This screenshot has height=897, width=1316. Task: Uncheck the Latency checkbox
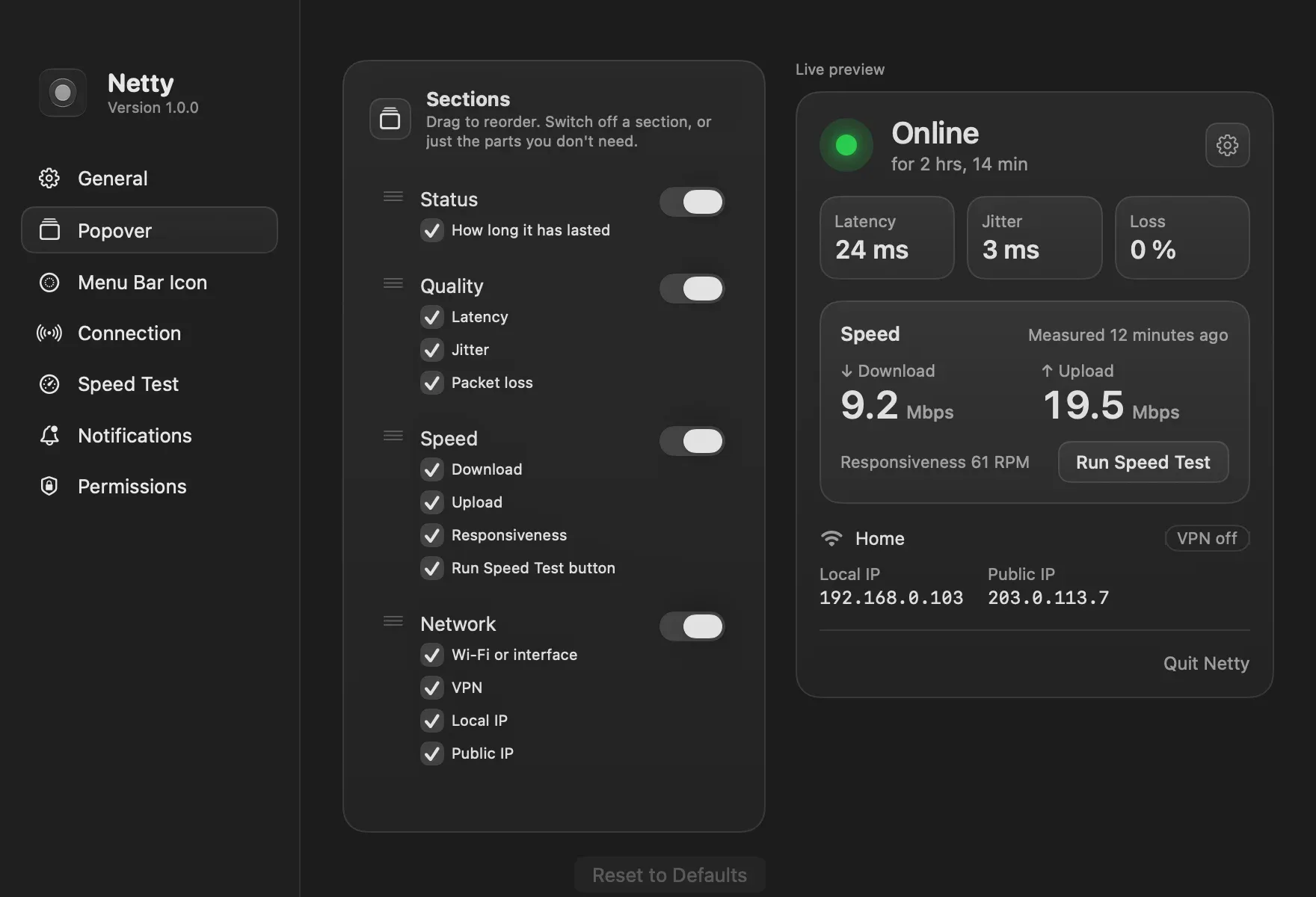tap(432, 317)
